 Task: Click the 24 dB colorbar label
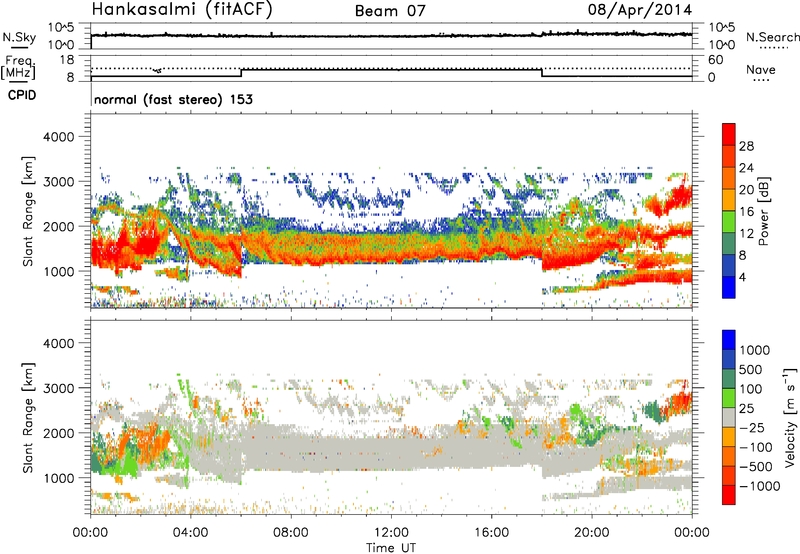pos(746,168)
